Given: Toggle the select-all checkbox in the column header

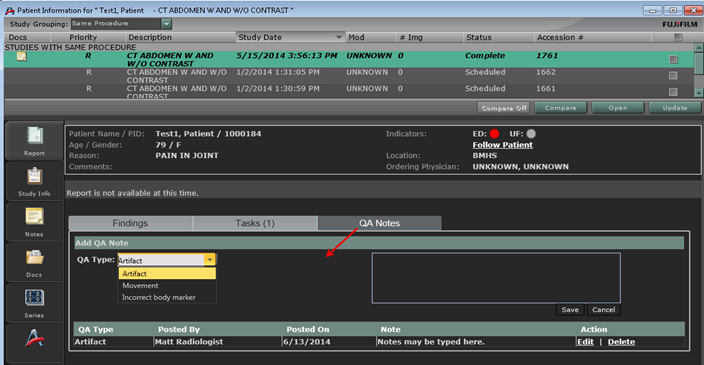Looking at the screenshot, I should tap(678, 37).
